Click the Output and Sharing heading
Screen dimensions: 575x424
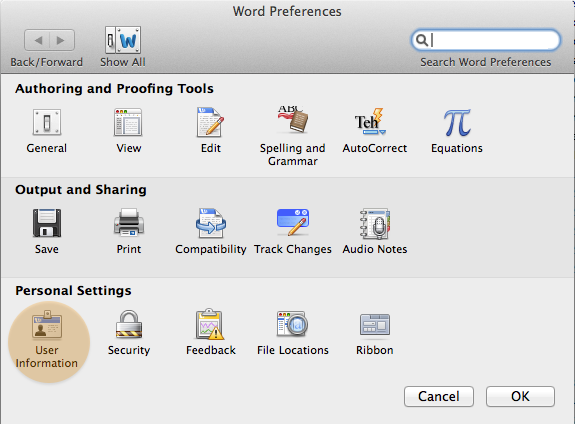(x=81, y=190)
